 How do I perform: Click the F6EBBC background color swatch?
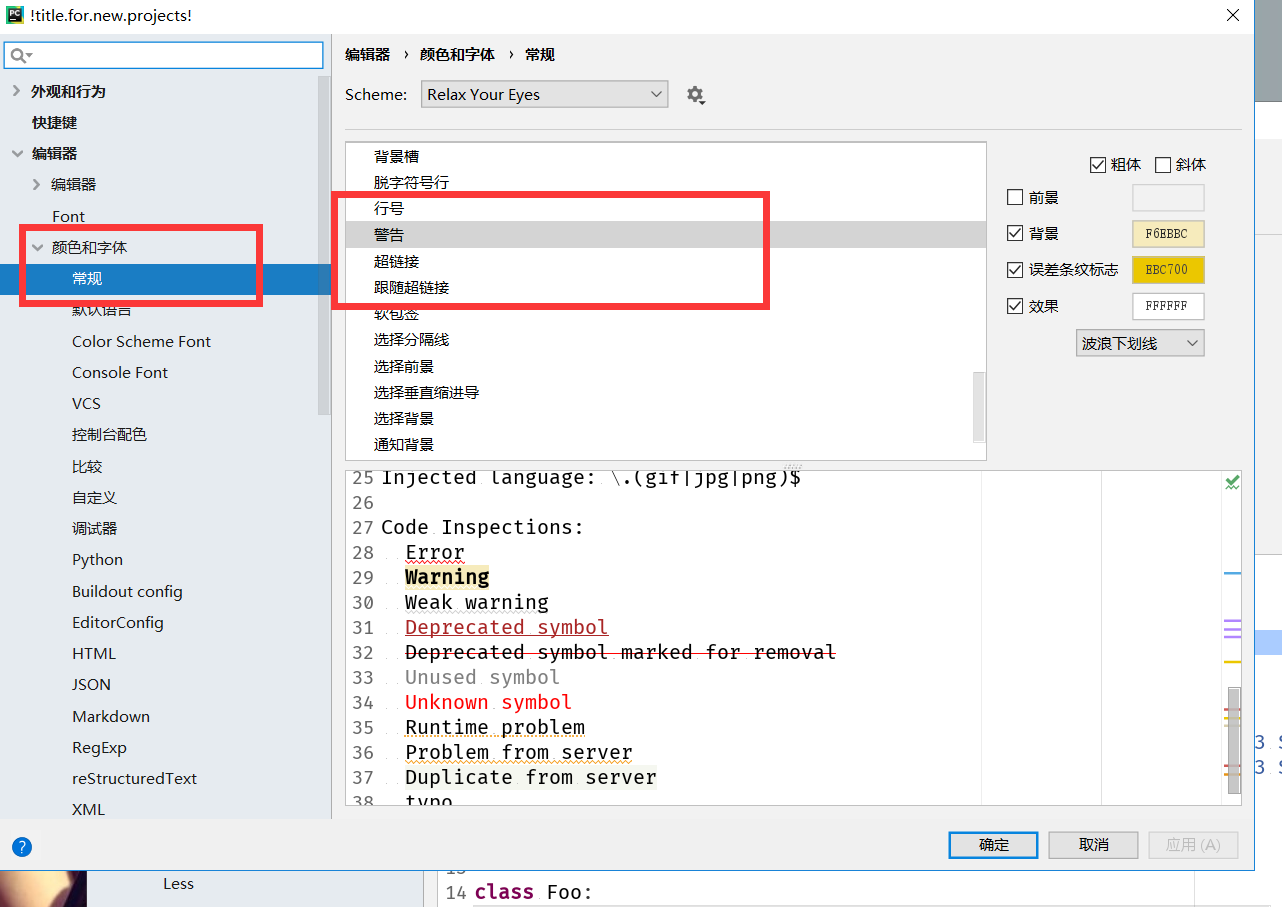tap(1168, 233)
